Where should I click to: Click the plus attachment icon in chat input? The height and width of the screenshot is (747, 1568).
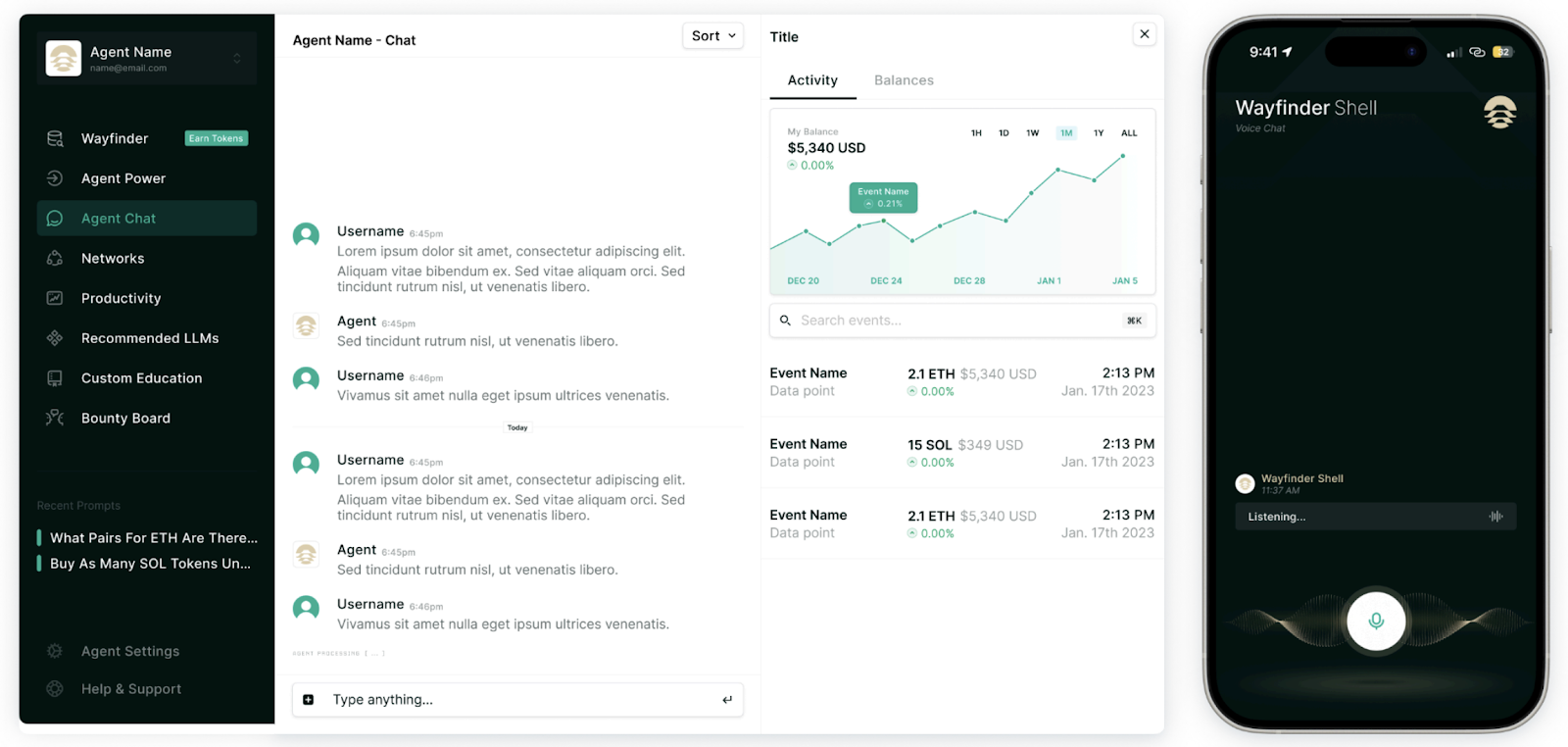coord(309,700)
